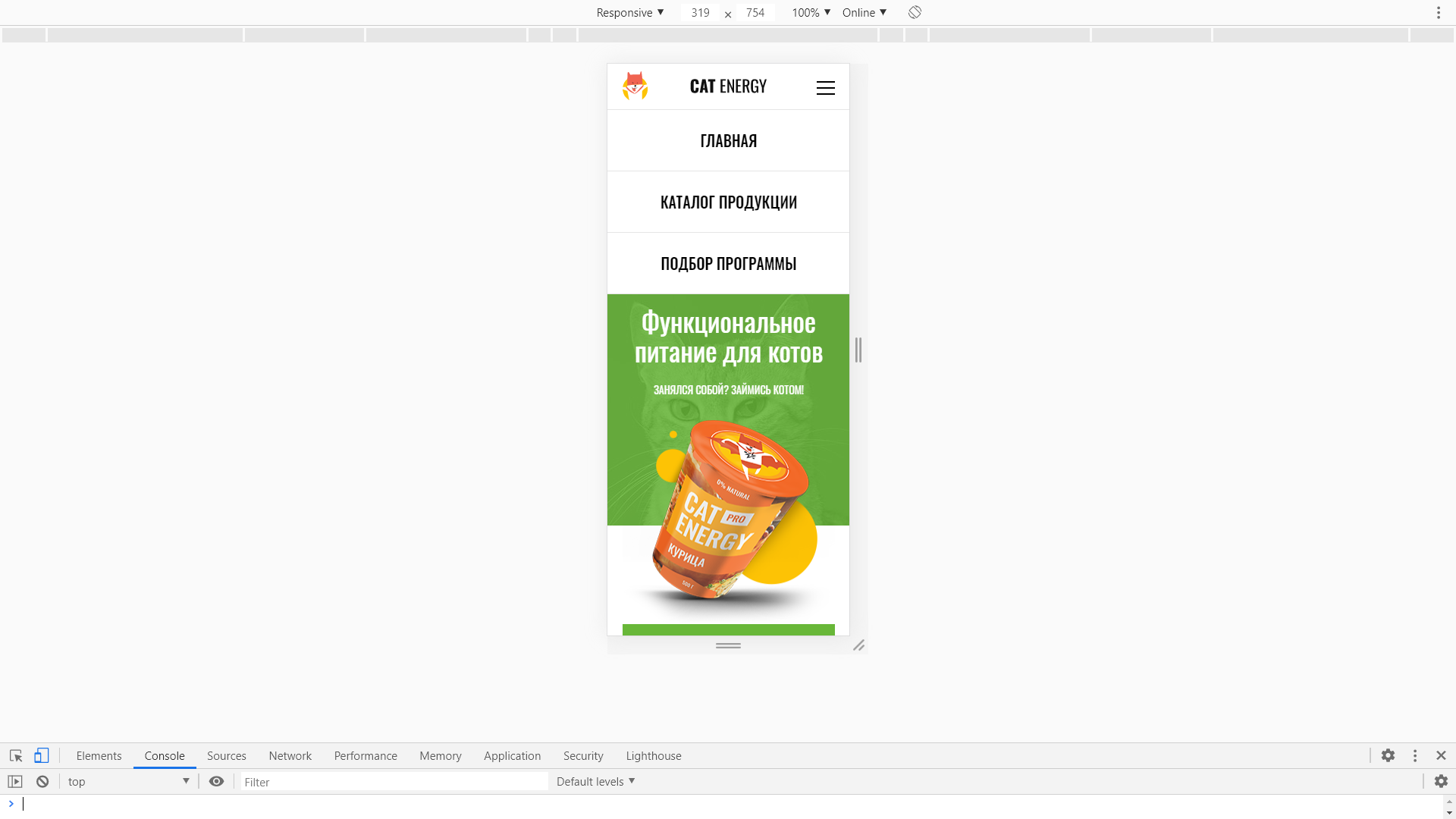The width and height of the screenshot is (1456, 819).
Task: Click the rotate device orientation icon
Action: click(915, 12)
